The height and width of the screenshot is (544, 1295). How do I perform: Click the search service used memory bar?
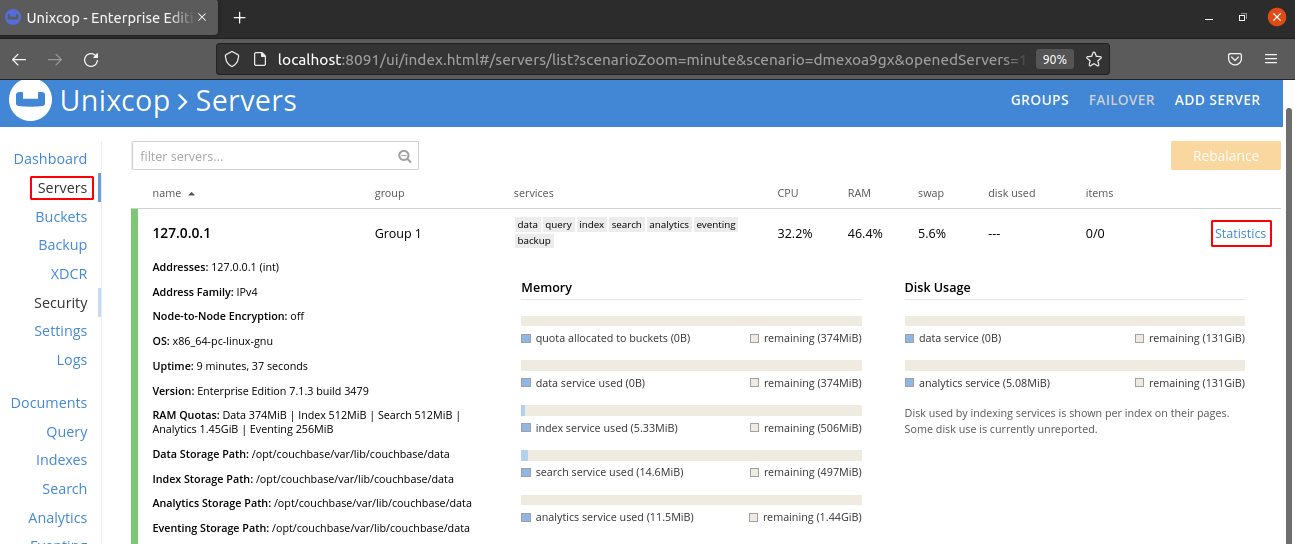click(691, 456)
